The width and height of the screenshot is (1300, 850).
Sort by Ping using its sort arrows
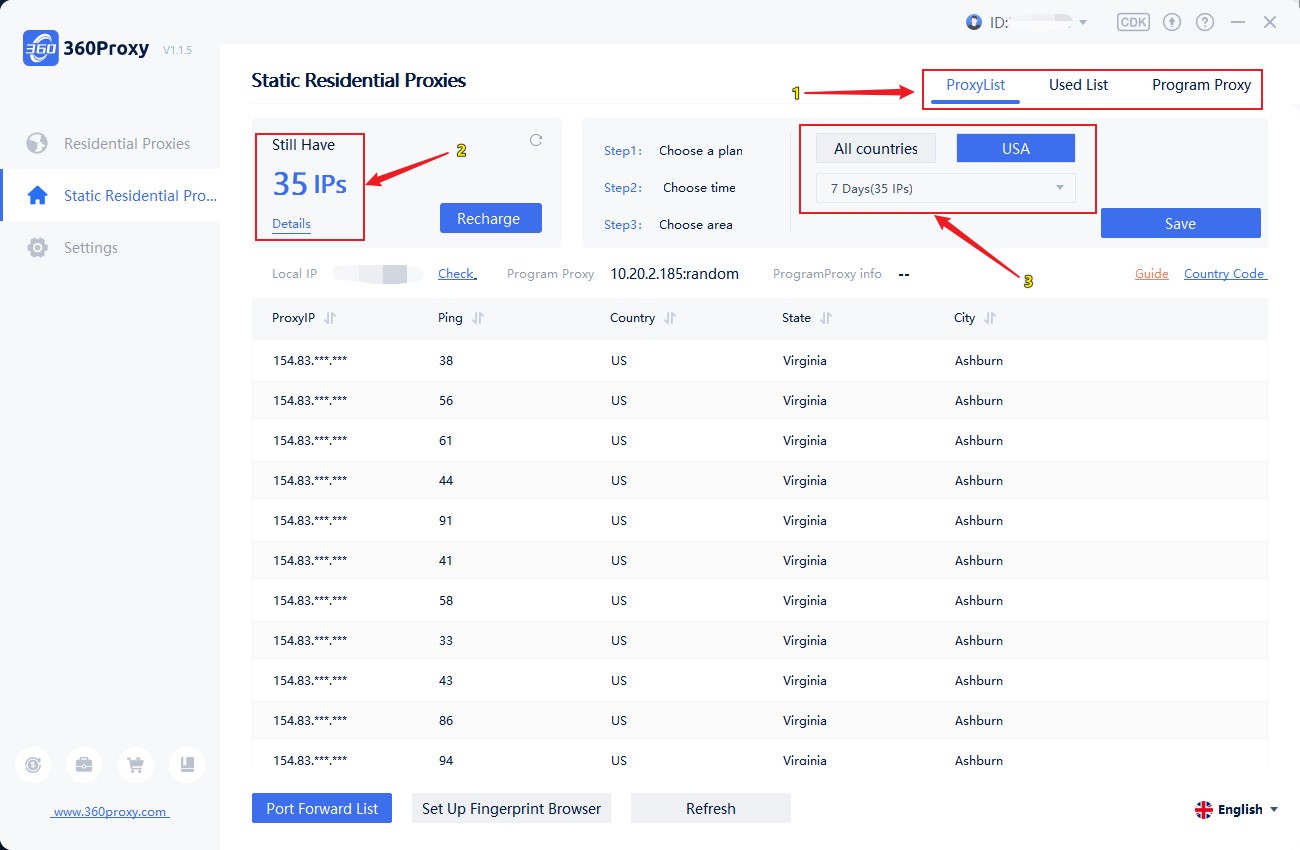[478, 318]
